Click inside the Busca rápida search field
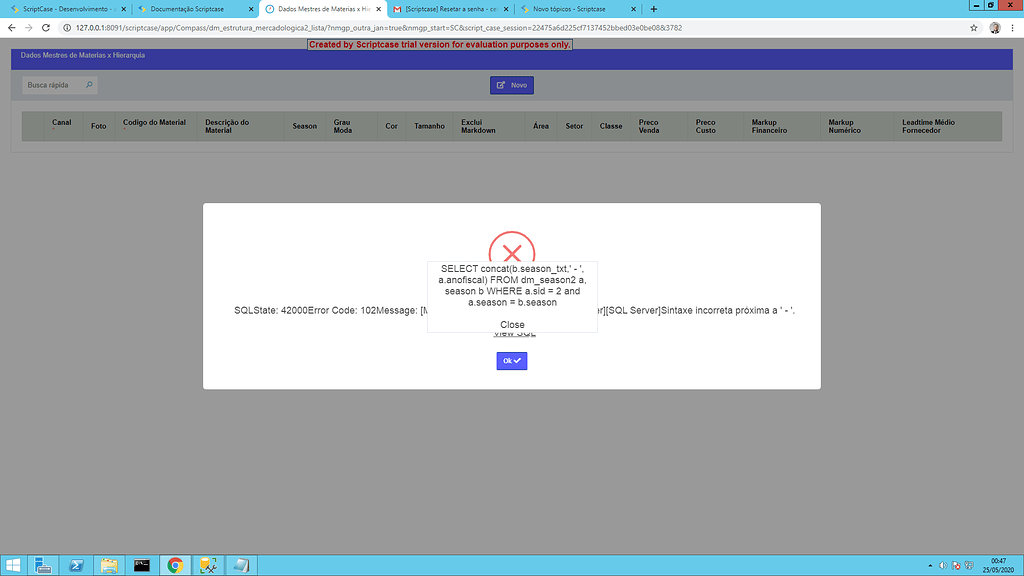 50,86
